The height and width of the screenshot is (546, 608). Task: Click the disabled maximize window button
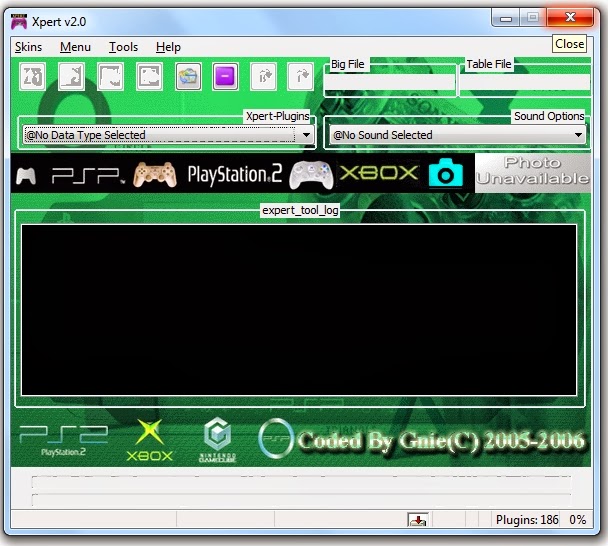[533, 18]
